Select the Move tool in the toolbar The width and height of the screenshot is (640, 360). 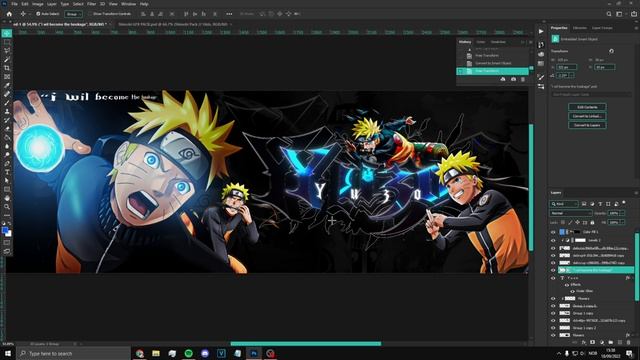pos(7,33)
